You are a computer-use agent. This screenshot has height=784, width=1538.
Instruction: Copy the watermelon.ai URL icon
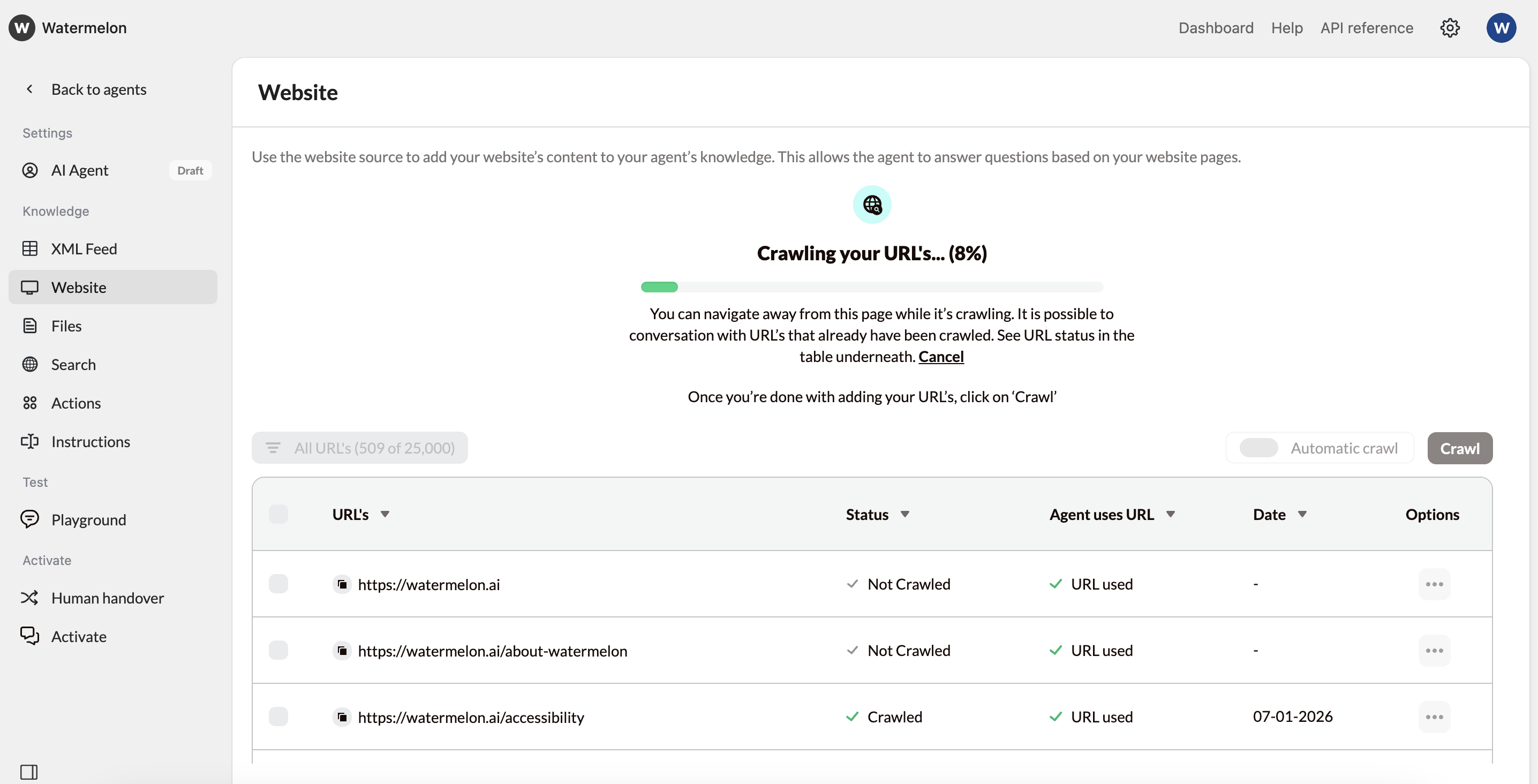point(342,584)
